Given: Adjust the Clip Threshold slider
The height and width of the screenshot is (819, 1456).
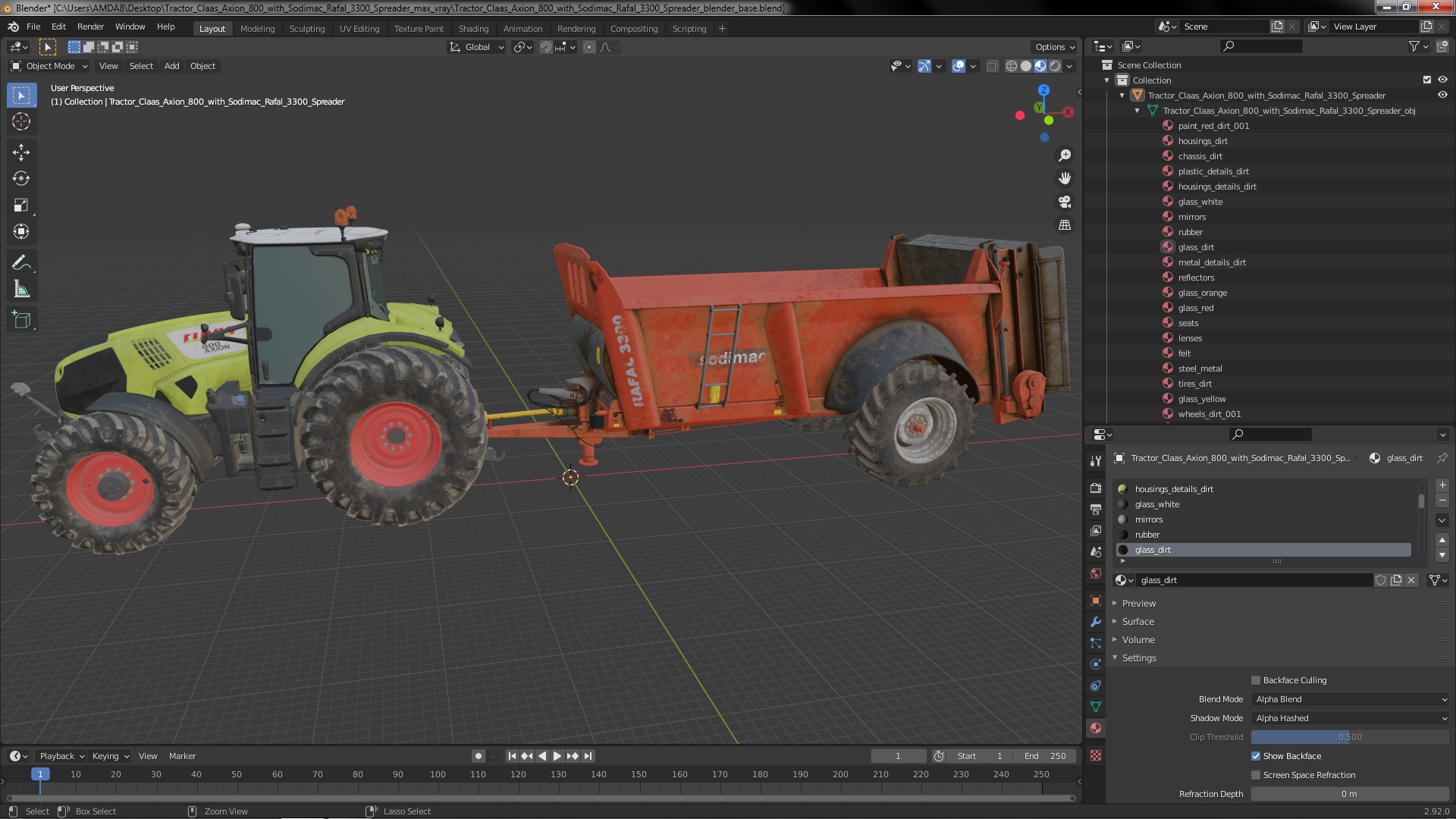Looking at the screenshot, I should click(x=1350, y=737).
